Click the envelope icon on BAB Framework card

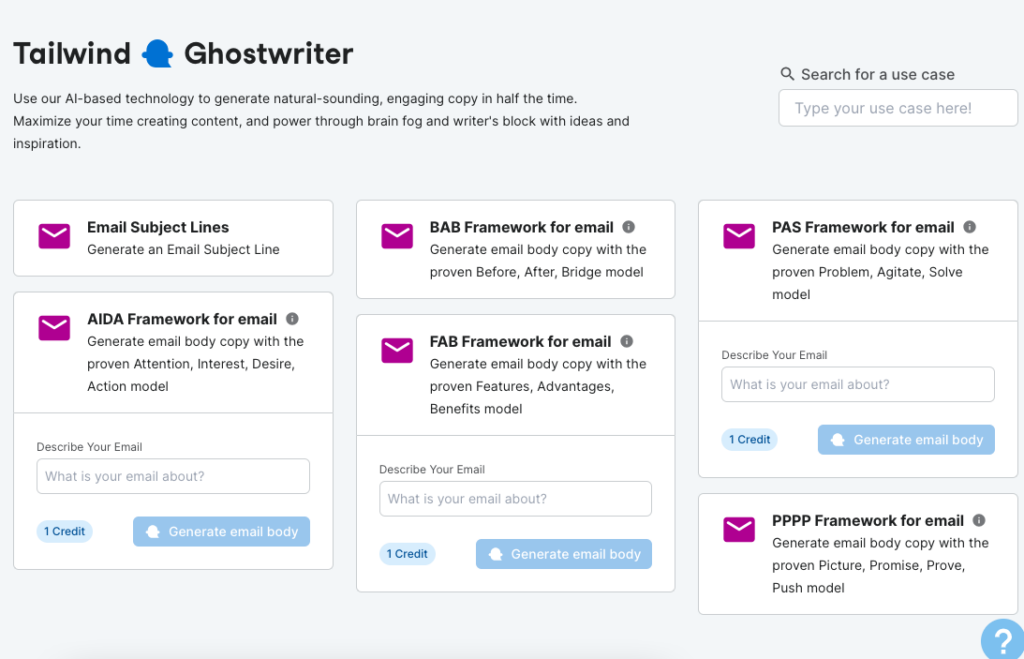pyautogui.click(x=397, y=236)
